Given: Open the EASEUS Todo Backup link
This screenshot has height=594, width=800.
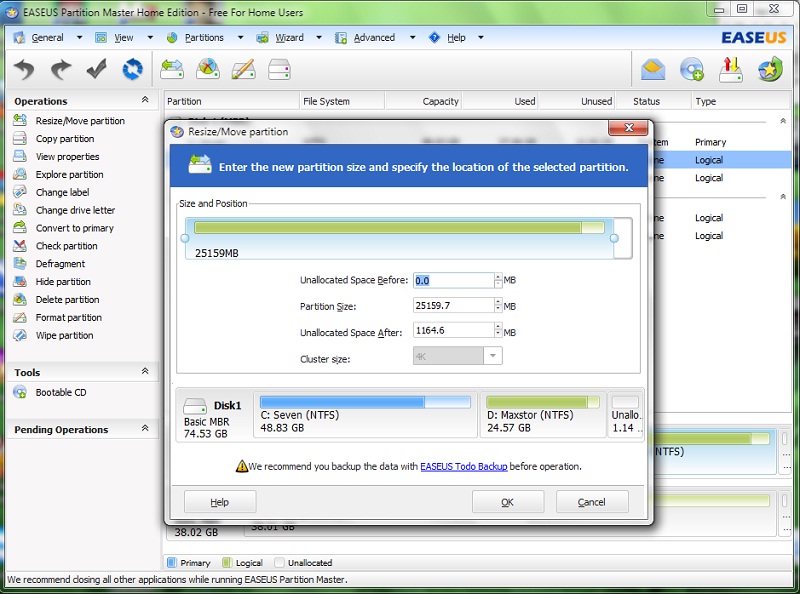Looking at the screenshot, I should tap(464, 466).
